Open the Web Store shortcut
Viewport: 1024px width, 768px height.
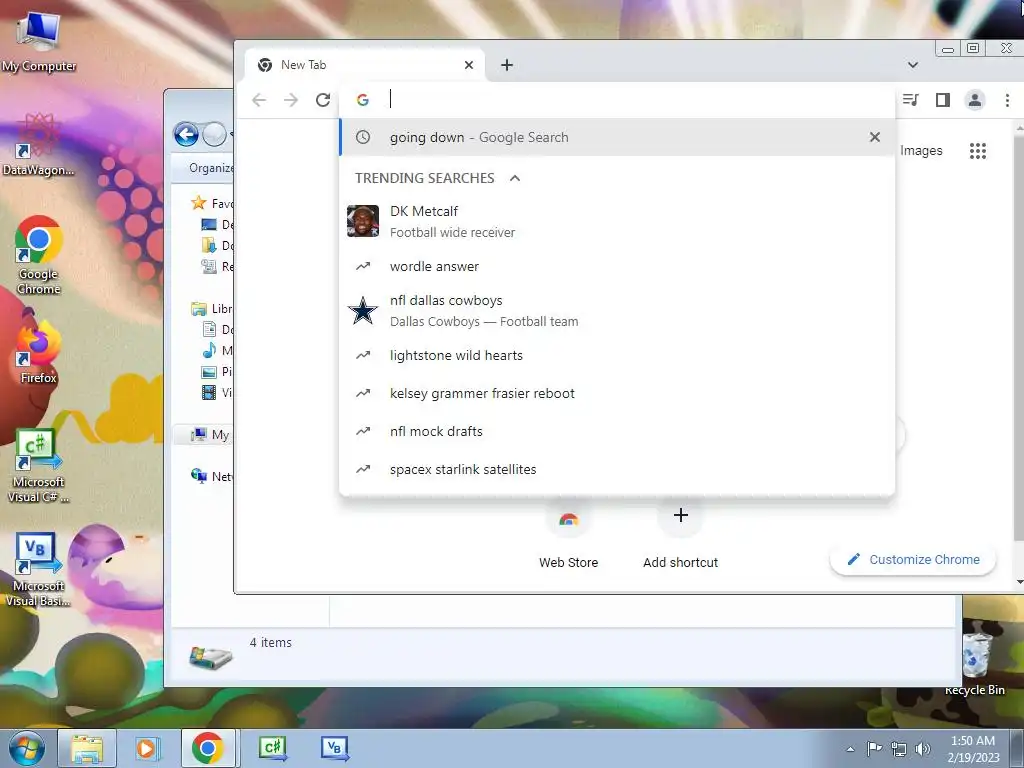568,536
